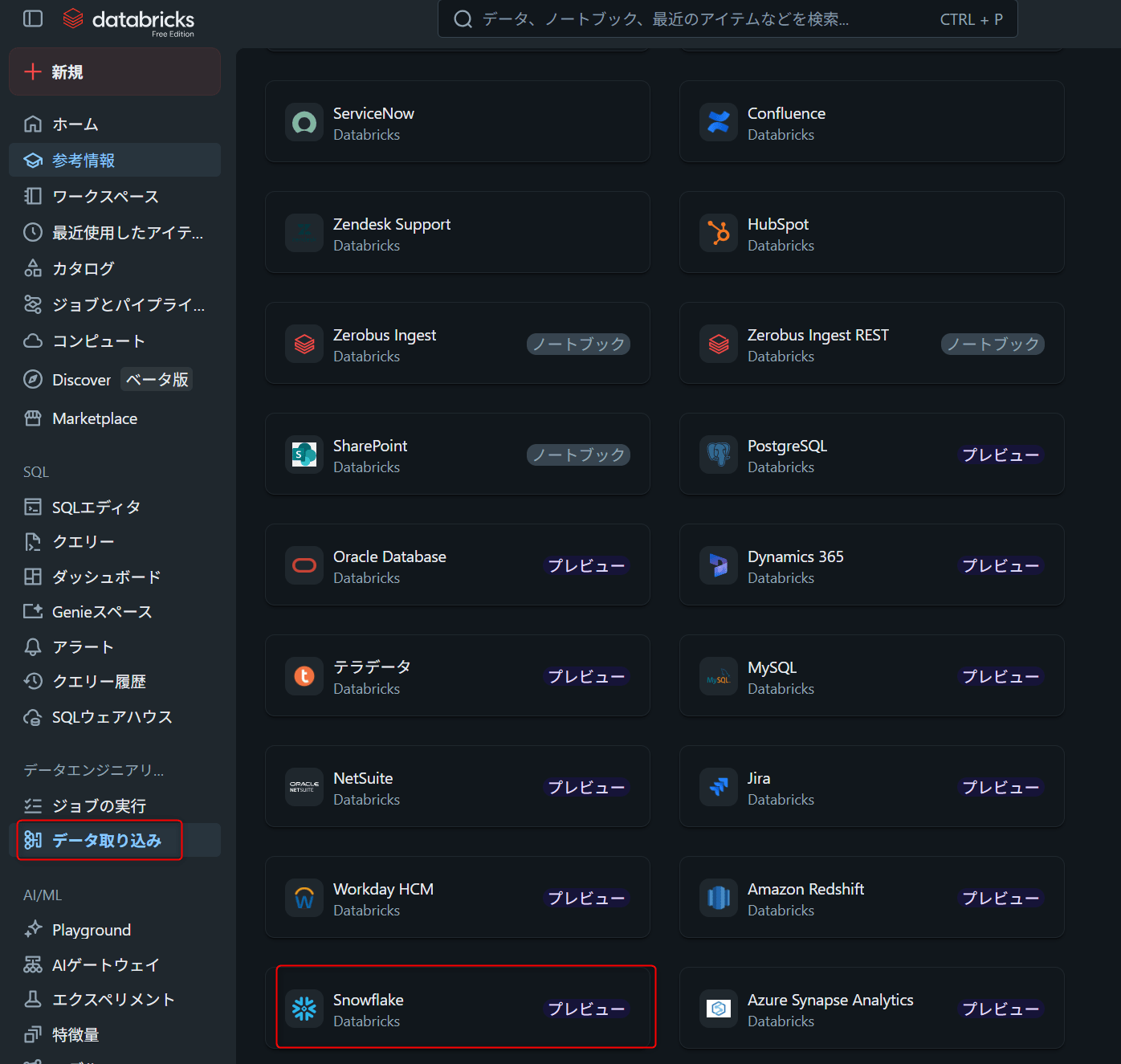This screenshot has height=1064, width=1121.
Task: Click the home icon beside ホーム
Action: pos(33,124)
